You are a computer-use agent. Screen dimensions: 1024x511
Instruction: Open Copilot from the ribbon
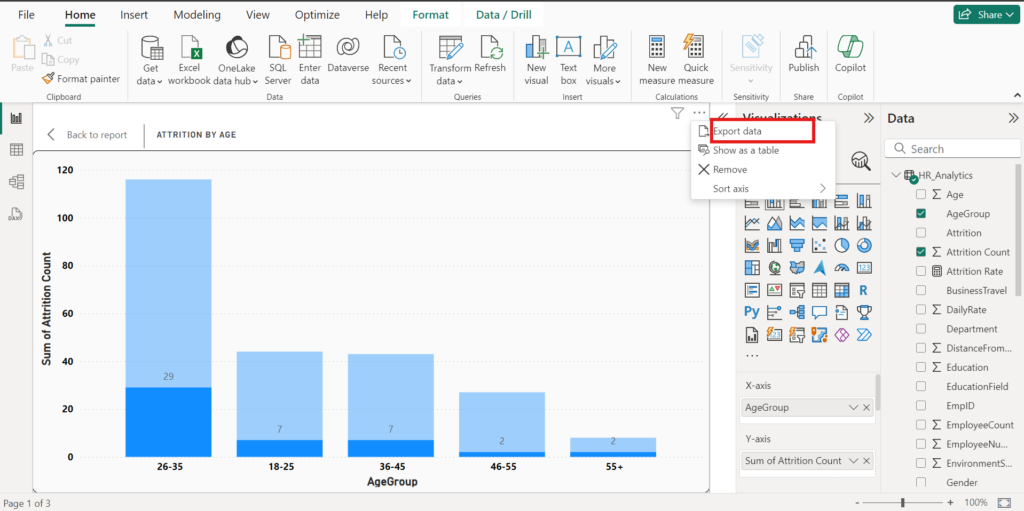(x=850, y=55)
